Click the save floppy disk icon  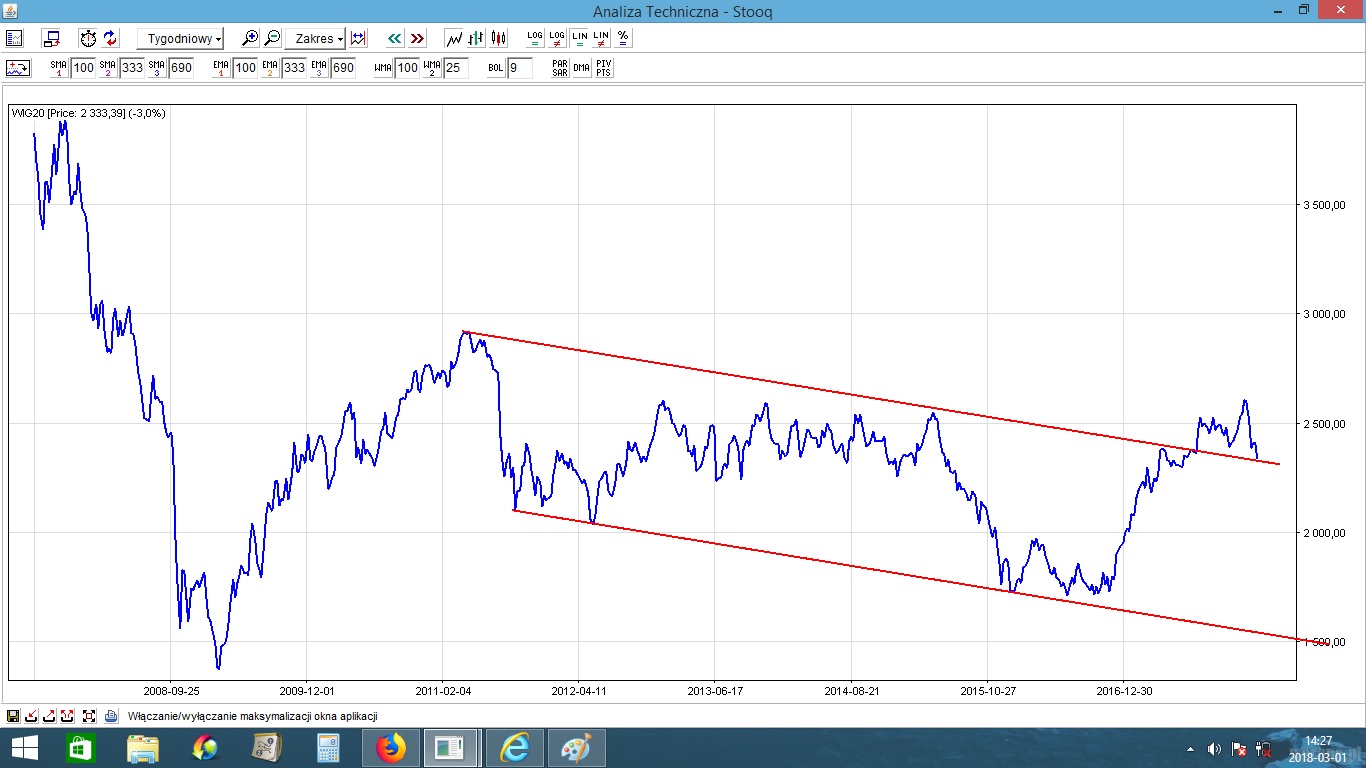coord(13,716)
